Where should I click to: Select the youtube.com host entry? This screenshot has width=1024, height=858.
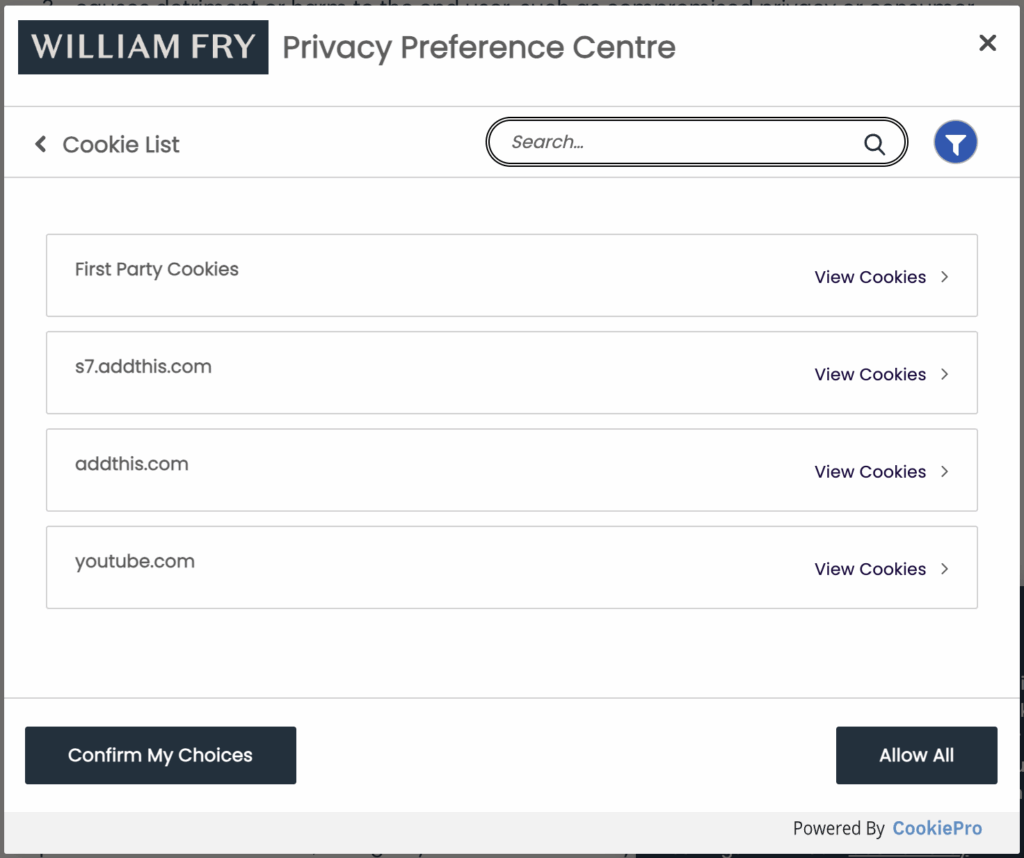click(x=135, y=561)
